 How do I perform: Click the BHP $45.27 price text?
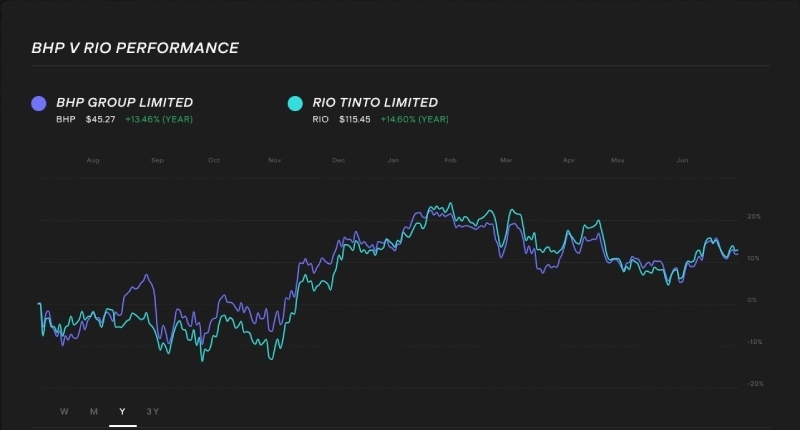[101, 119]
